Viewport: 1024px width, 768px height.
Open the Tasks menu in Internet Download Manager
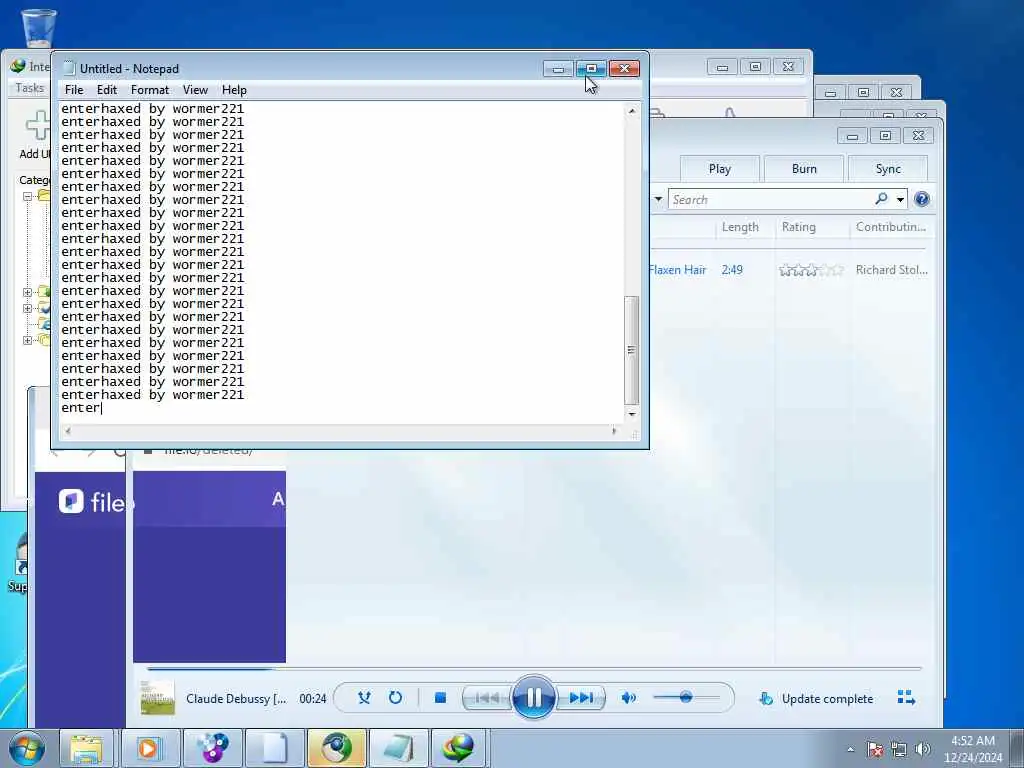point(29,88)
